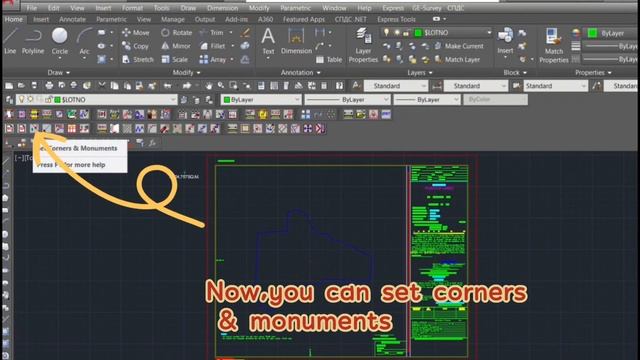
Task: Expand the Properties panel
Action: point(593,73)
